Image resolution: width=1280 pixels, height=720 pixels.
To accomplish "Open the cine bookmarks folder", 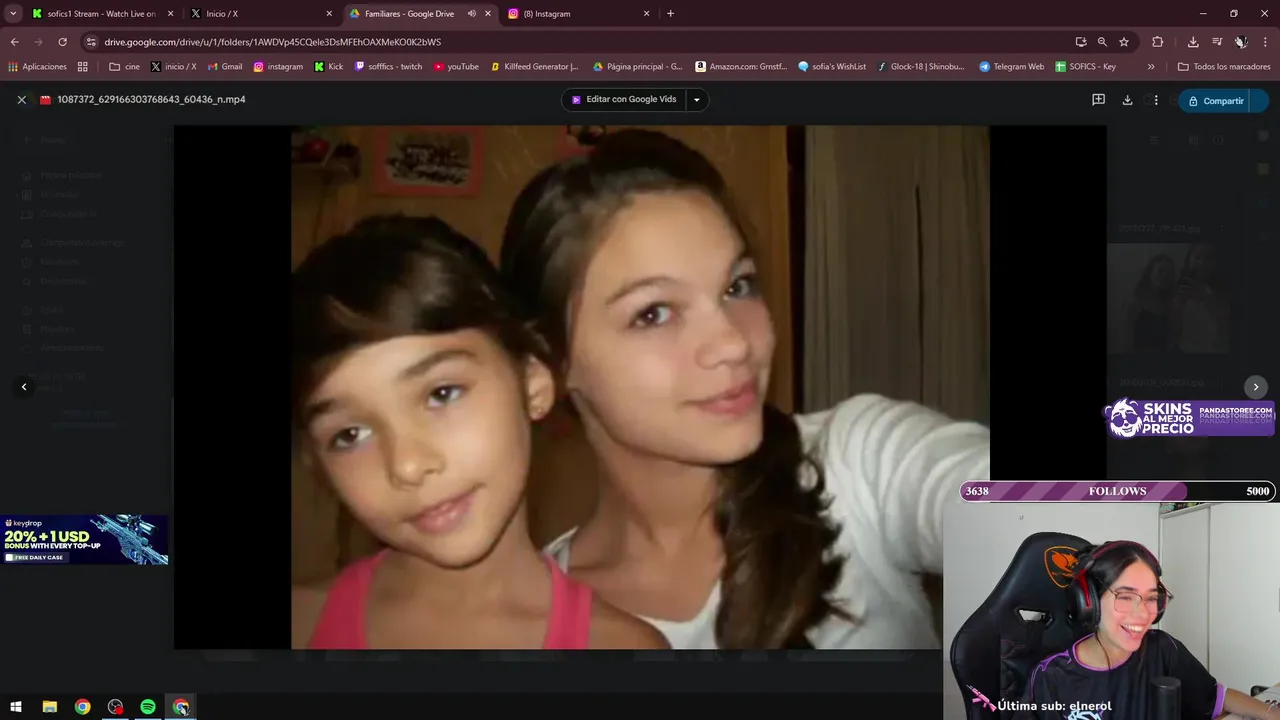I will 124,67.
